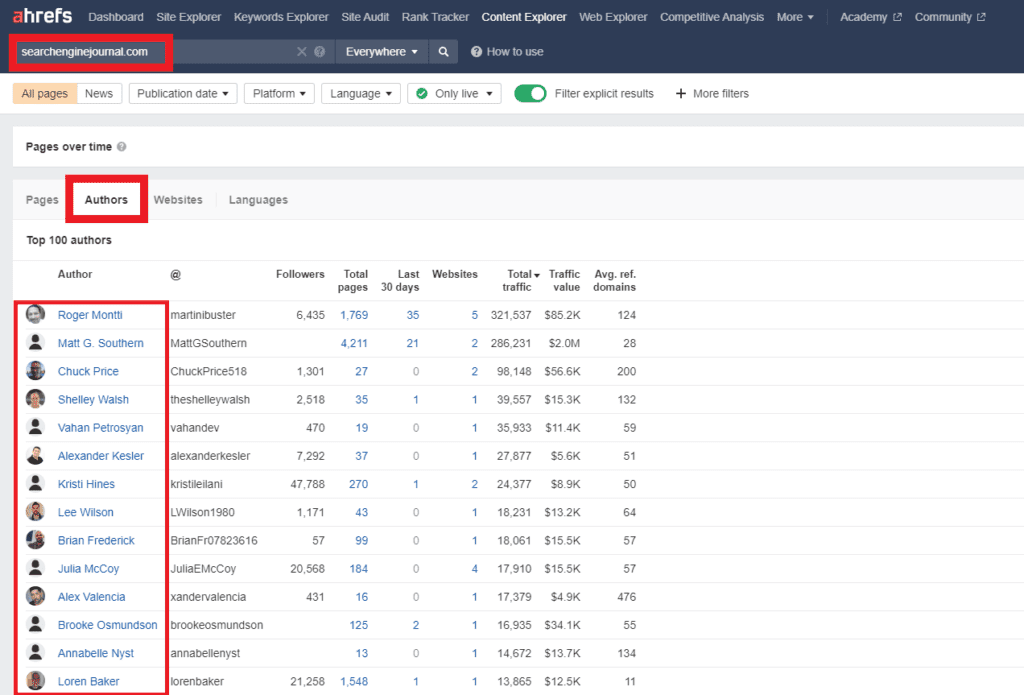Open Roger Montti author link
Screen dimensions: 1024x695
(90, 315)
